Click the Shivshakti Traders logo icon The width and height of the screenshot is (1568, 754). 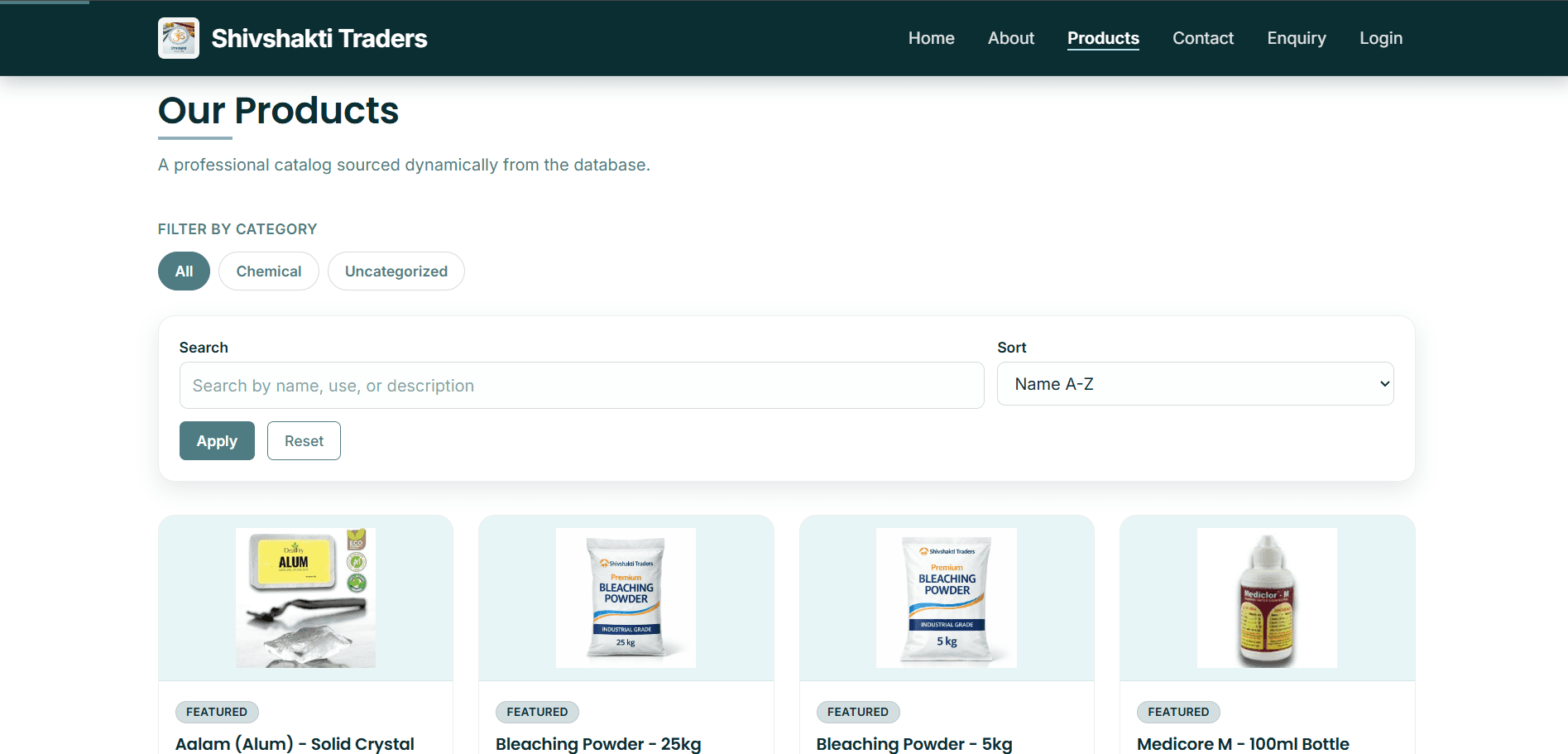(x=178, y=38)
